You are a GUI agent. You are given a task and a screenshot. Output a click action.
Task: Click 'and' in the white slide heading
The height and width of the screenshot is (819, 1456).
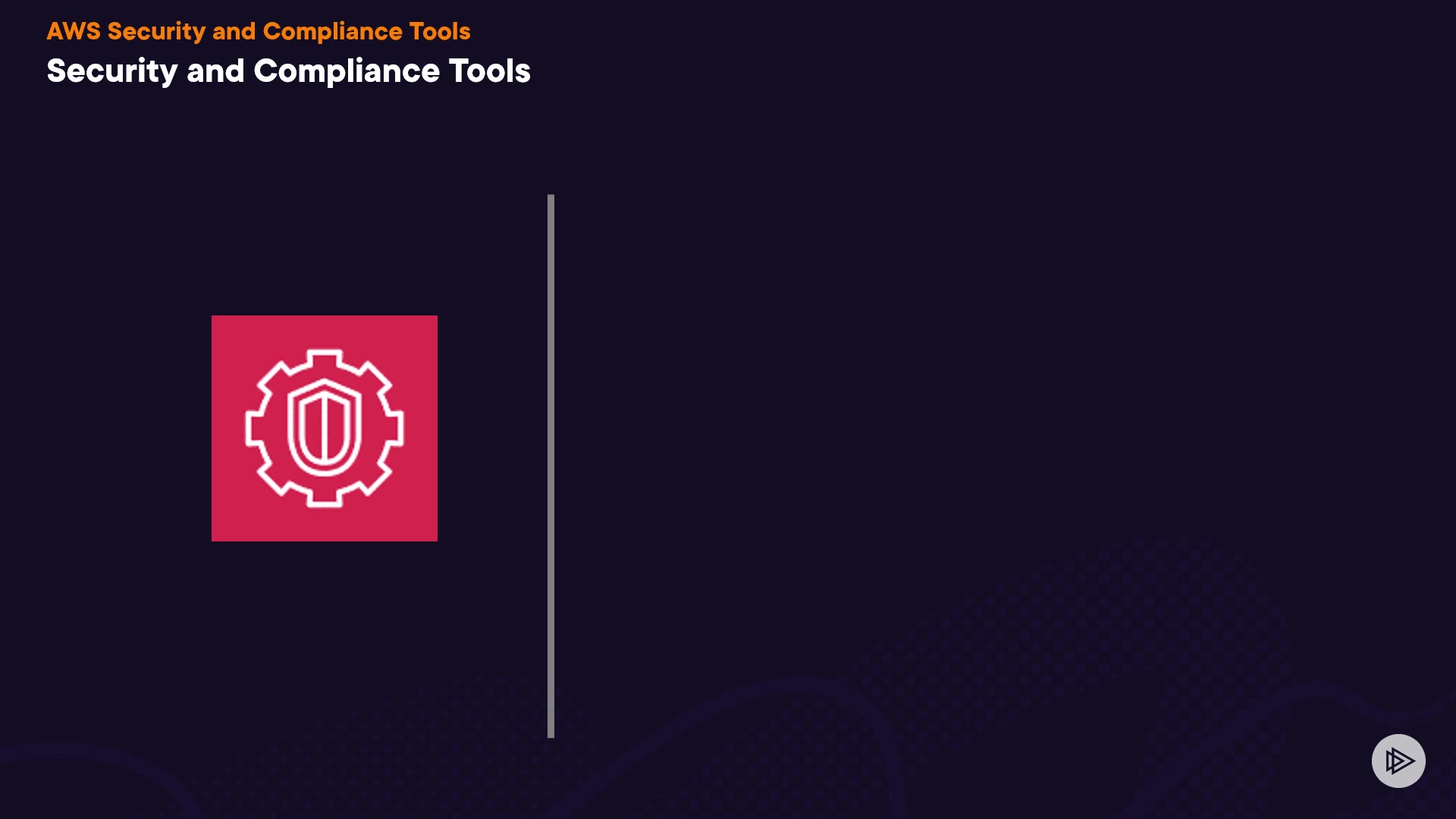tap(215, 71)
